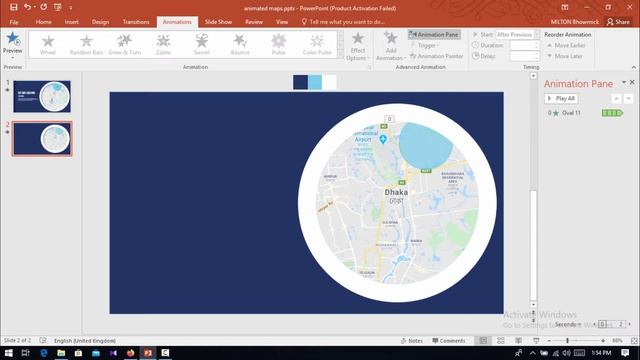The image size is (640, 360).
Task: Switch to the Review tab
Action: tap(254, 22)
